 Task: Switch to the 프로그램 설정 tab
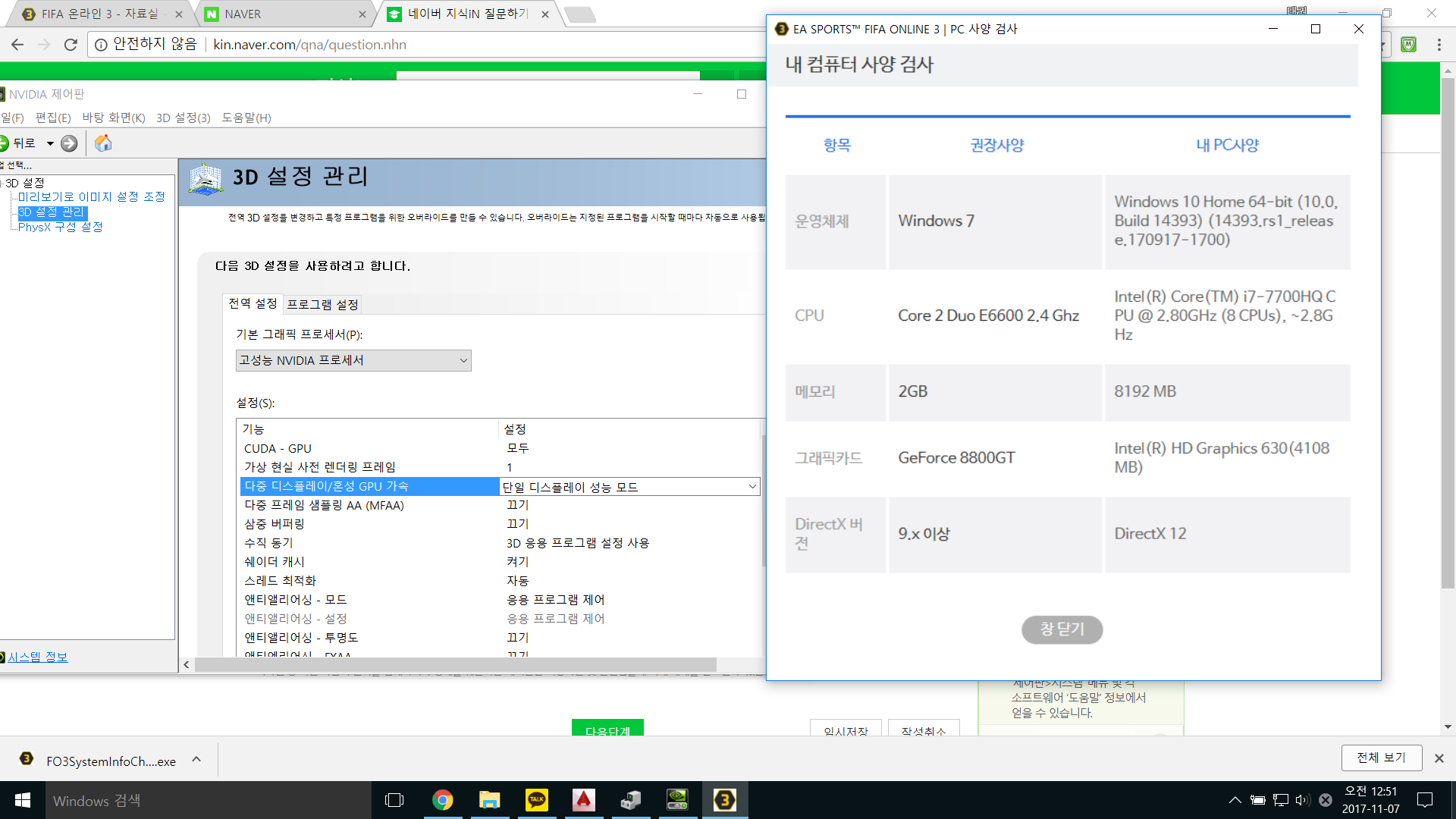[x=322, y=304]
